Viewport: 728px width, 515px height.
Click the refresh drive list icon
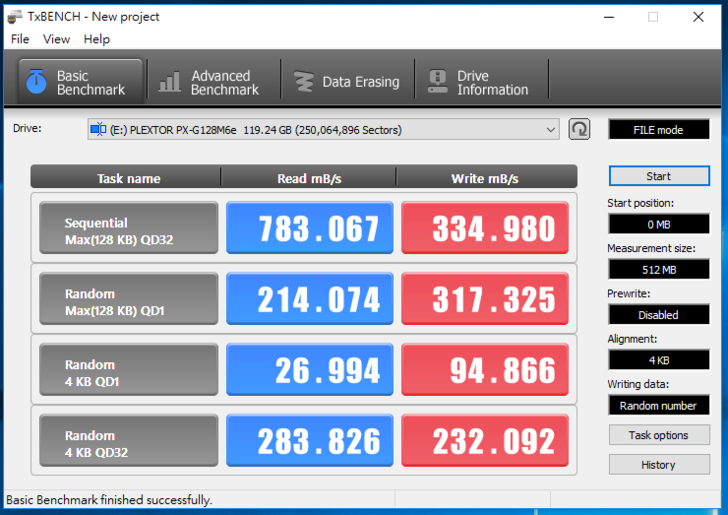[x=579, y=129]
